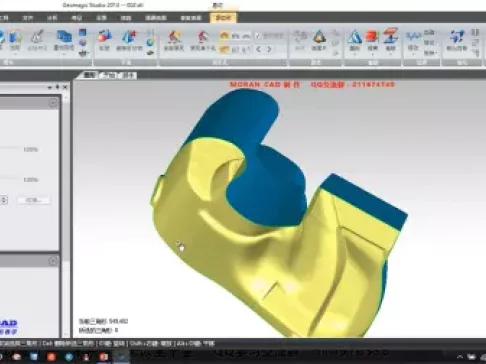Image resolution: width=486 pixels, height=364 pixels.
Task: Click the blue triangular mesh mountain icon
Action: pos(355,37)
